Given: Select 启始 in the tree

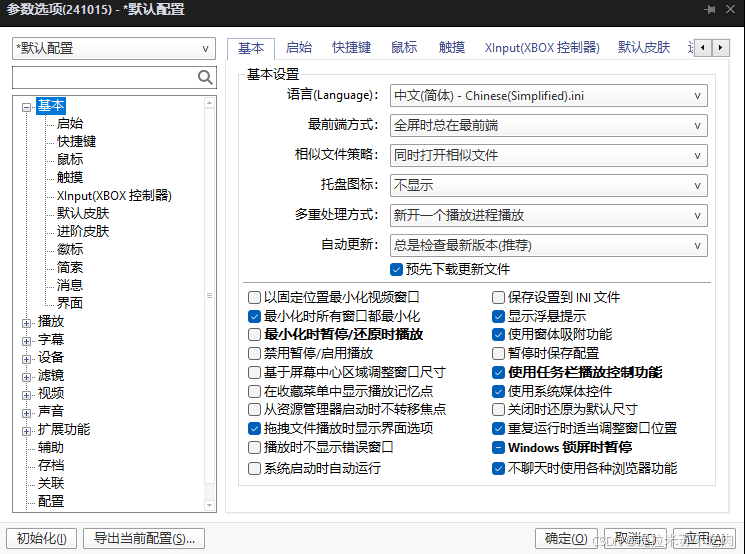Looking at the screenshot, I should 70,124.
